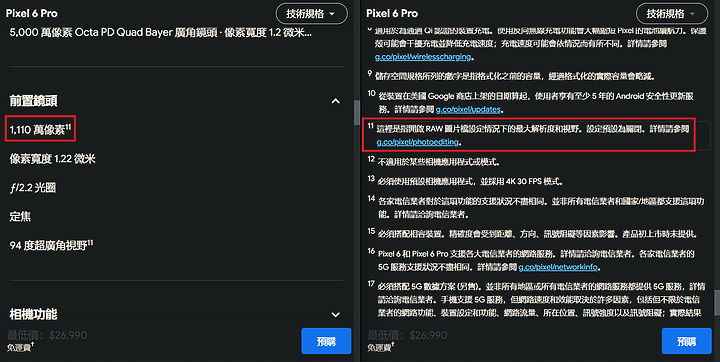The width and height of the screenshot is (720, 362).
Task: Expand the 相機功能 section chevron
Action: pos(336,315)
